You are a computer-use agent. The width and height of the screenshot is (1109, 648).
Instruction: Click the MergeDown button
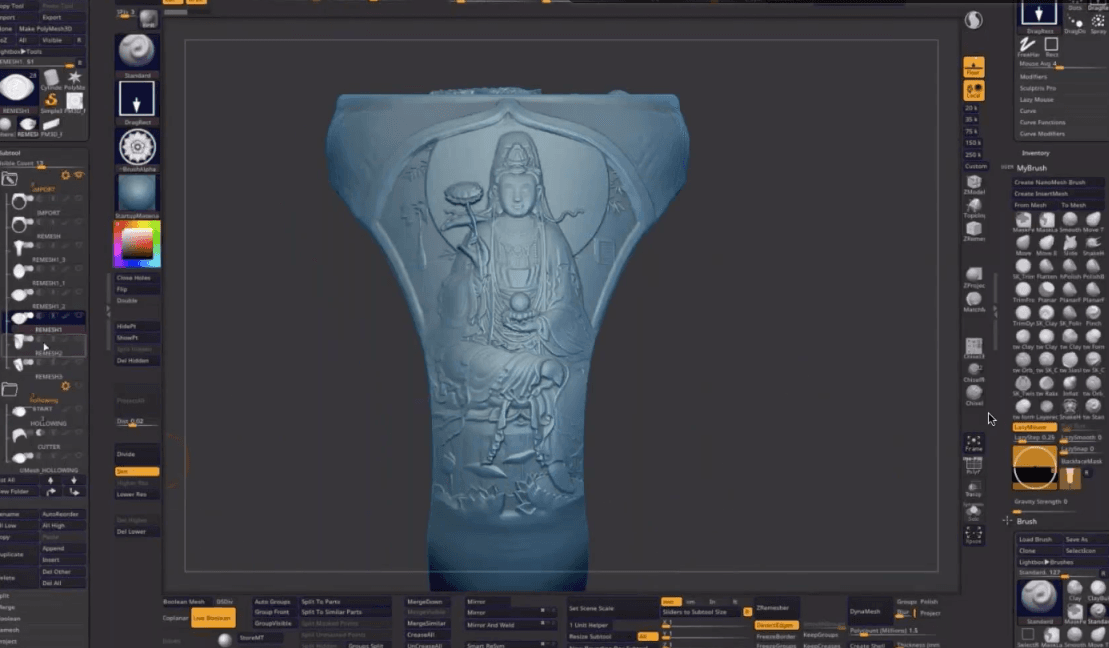425,602
